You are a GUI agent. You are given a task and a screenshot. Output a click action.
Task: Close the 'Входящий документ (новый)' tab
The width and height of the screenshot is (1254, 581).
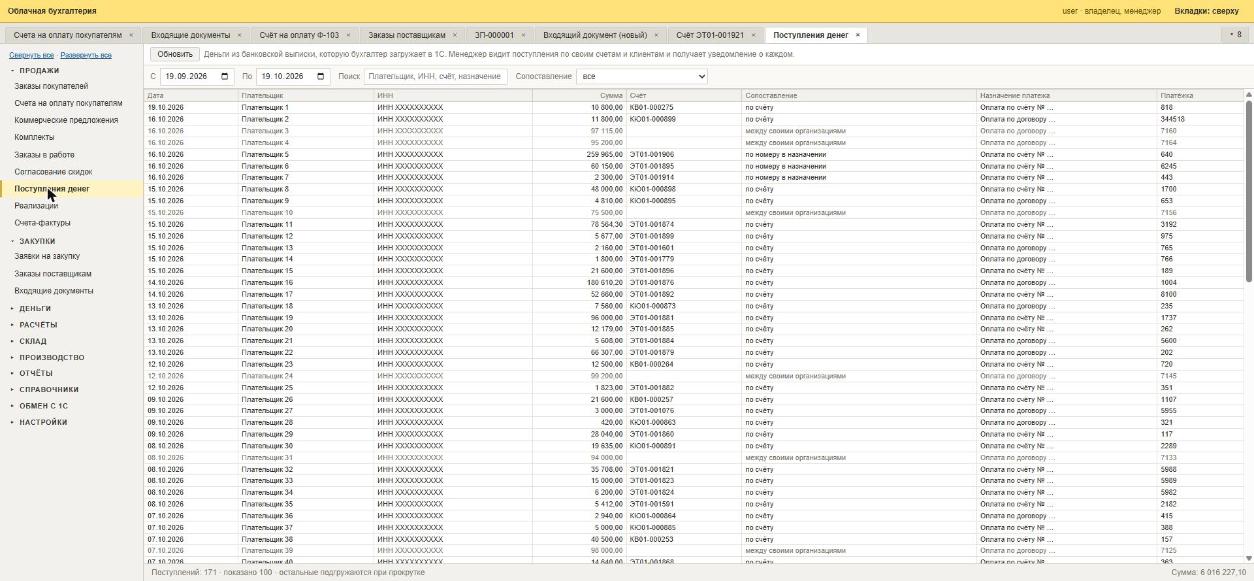[x=656, y=35]
